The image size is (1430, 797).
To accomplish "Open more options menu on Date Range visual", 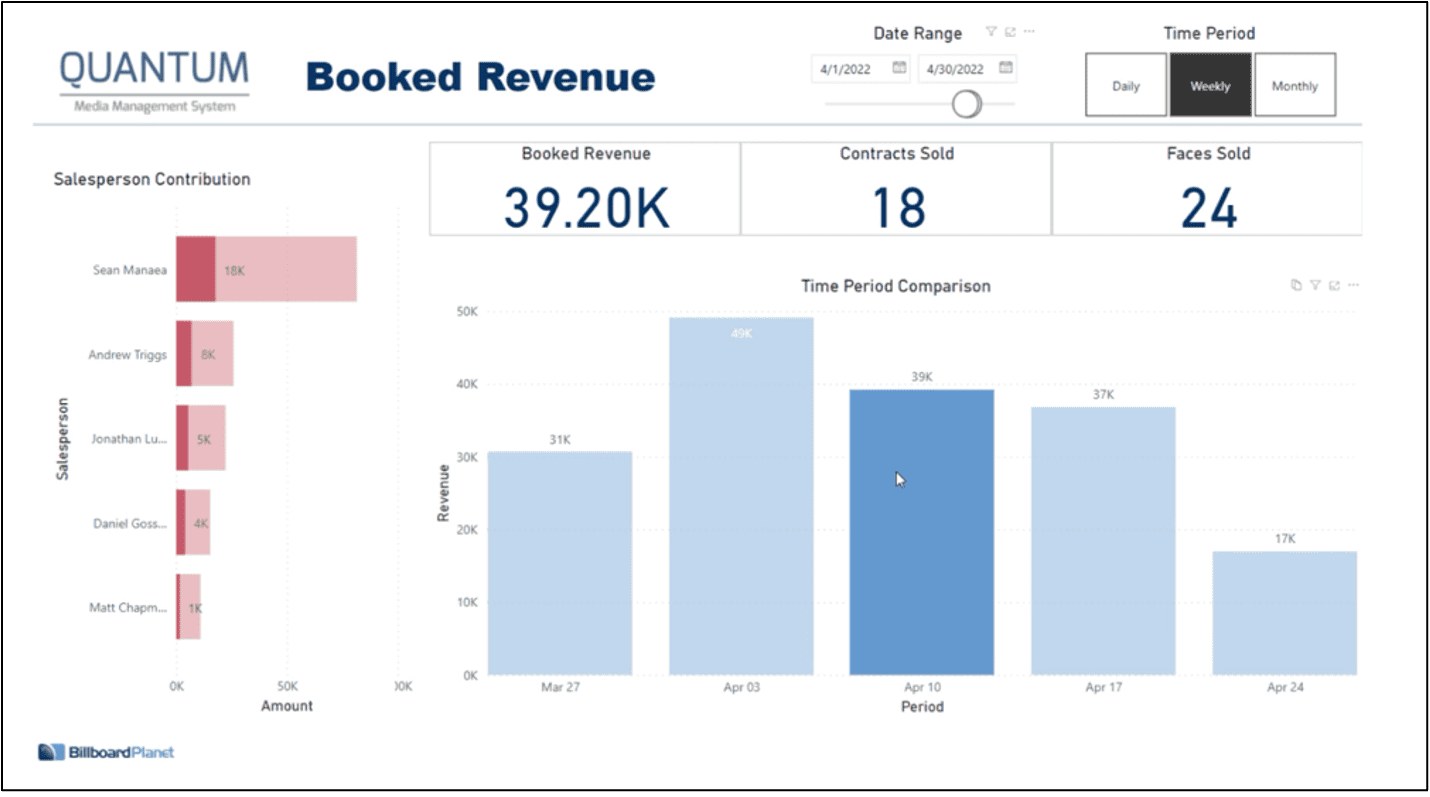I will tap(1028, 31).
